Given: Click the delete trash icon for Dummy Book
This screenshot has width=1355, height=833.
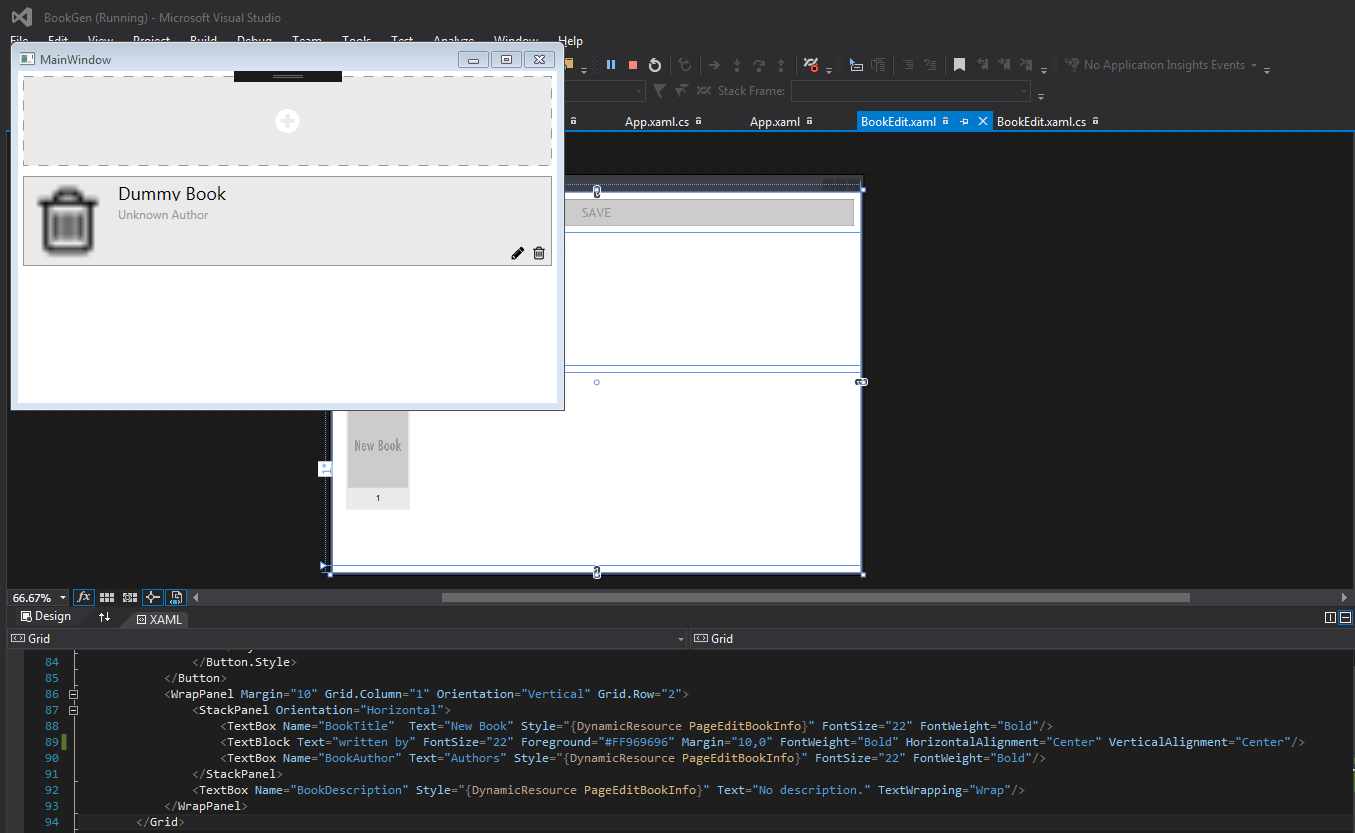Looking at the screenshot, I should tap(539, 253).
